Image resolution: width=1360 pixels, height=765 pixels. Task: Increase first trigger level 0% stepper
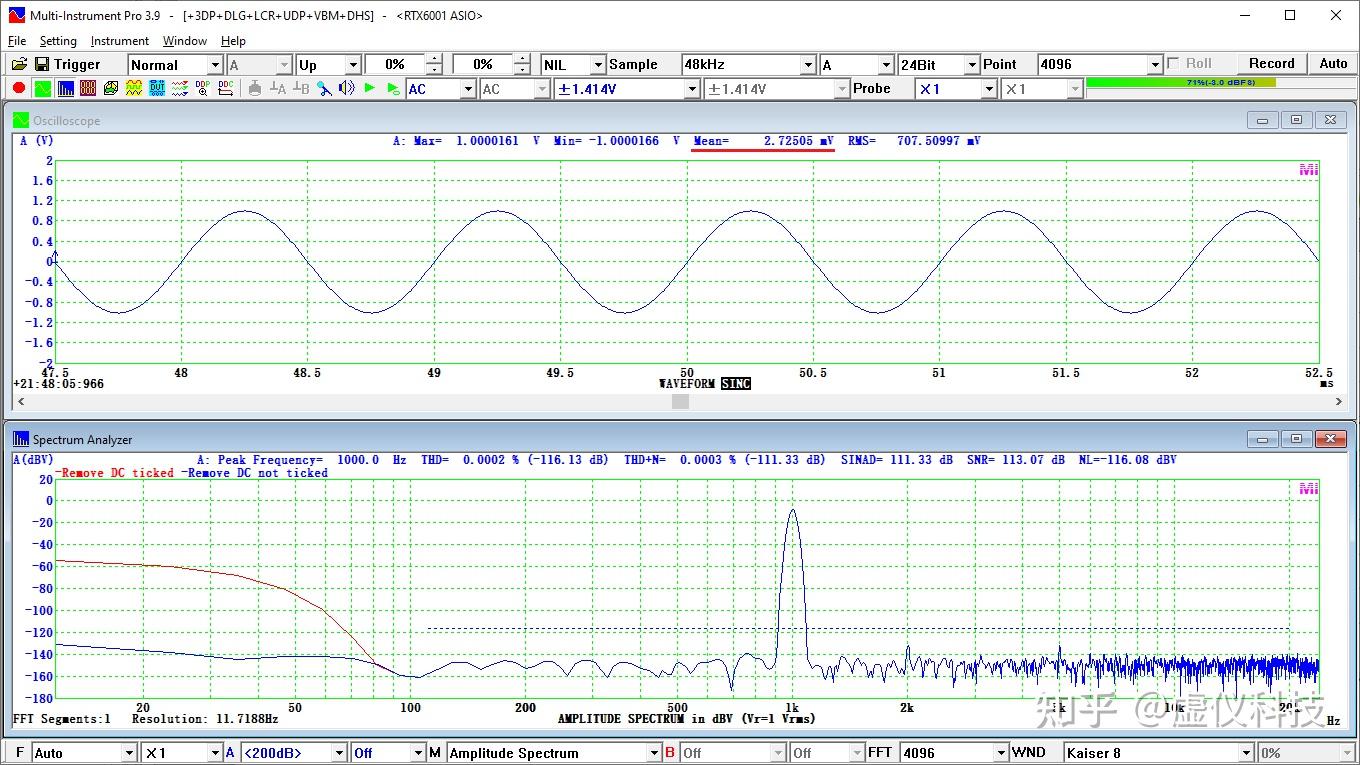click(x=433, y=59)
